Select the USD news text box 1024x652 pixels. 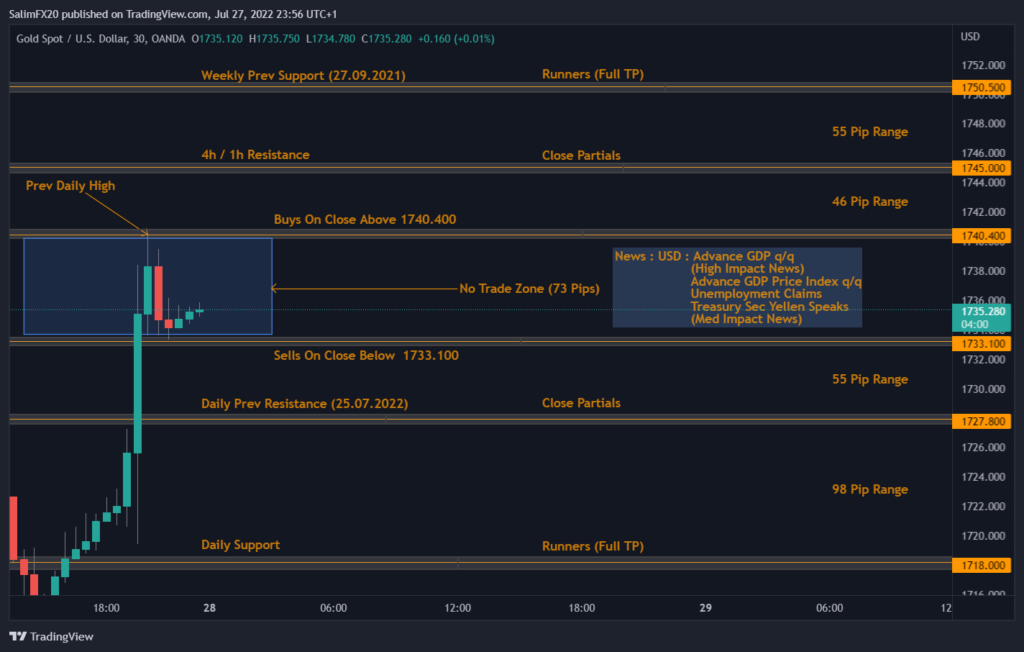point(736,287)
